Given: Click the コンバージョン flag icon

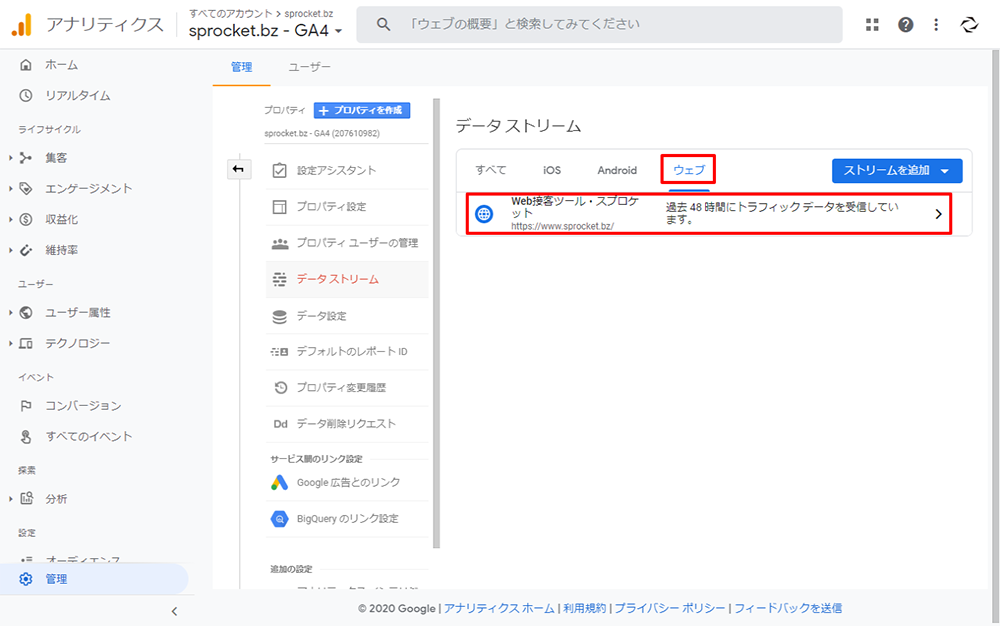Looking at the screenshot, I should 26,405.
